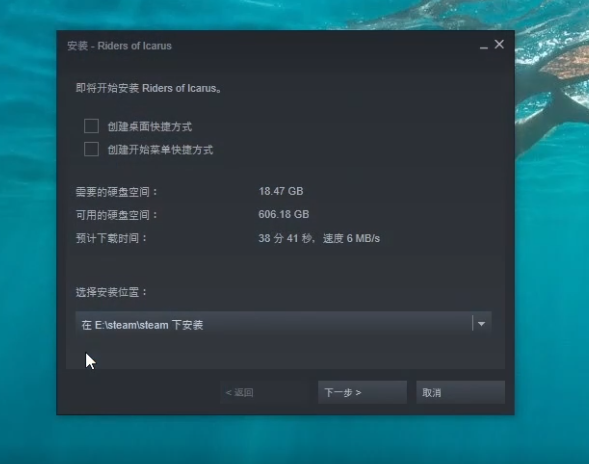Select the 18.47 GB required space value

click(x=281, y=191)
